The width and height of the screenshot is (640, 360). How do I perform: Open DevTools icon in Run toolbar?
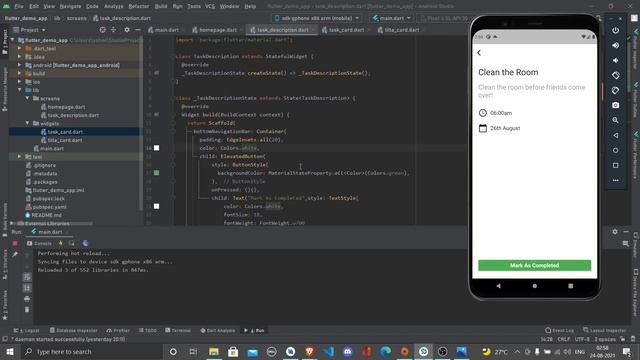point(85,243)
